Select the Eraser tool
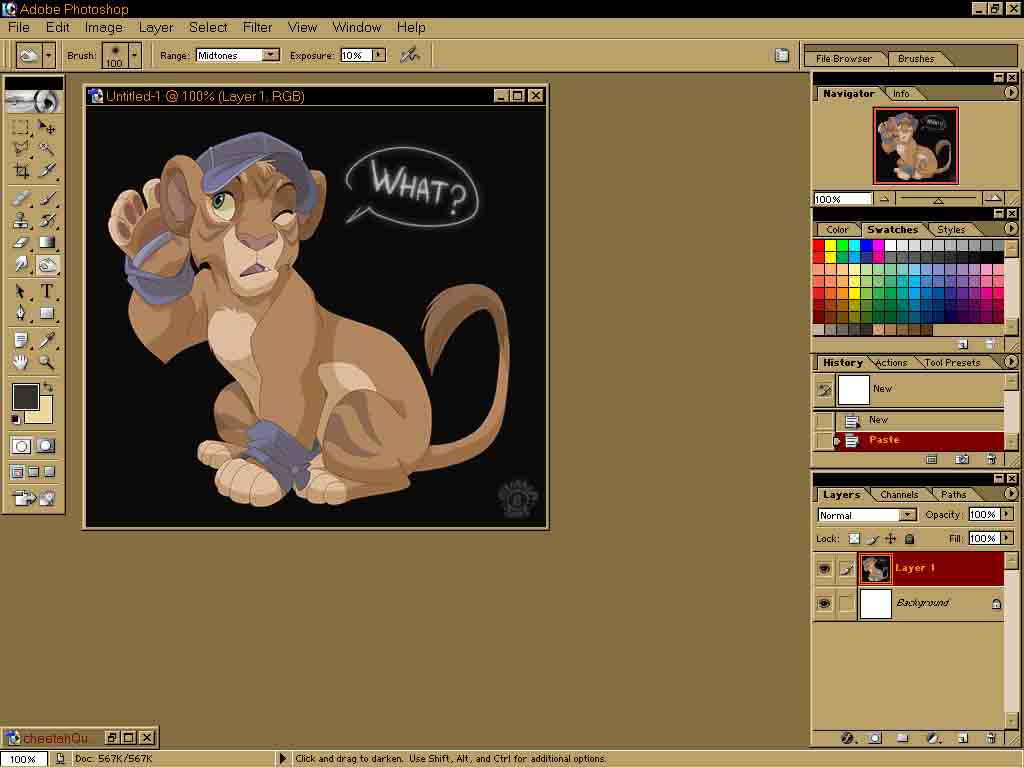 click(21, 242)
